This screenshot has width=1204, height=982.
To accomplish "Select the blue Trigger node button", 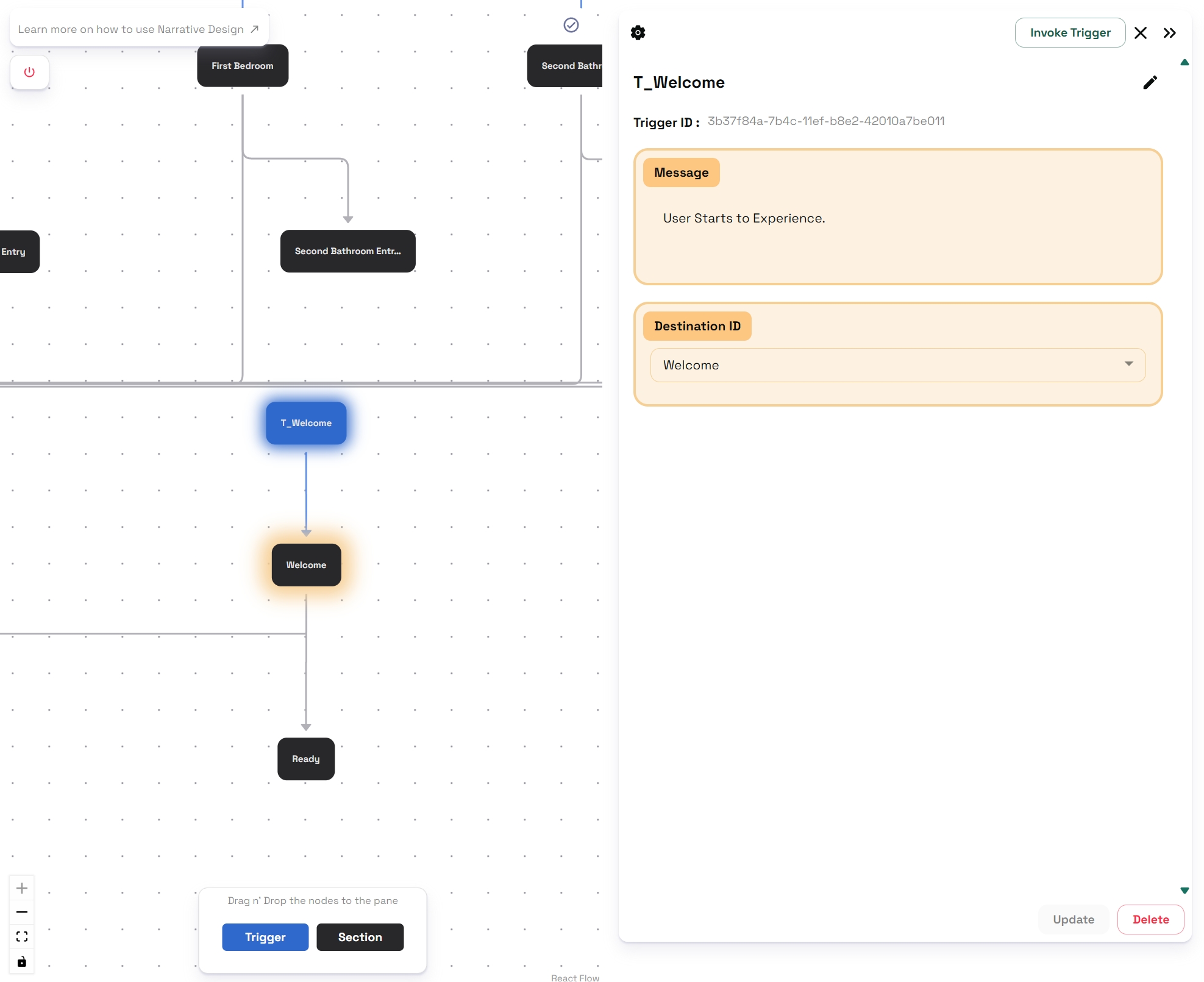I will point(265,937).
